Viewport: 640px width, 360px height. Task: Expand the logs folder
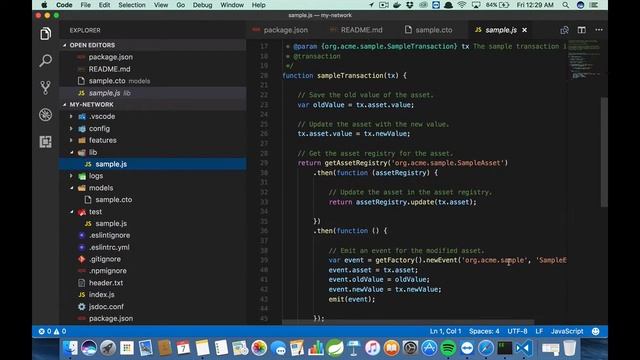point(71,176)
